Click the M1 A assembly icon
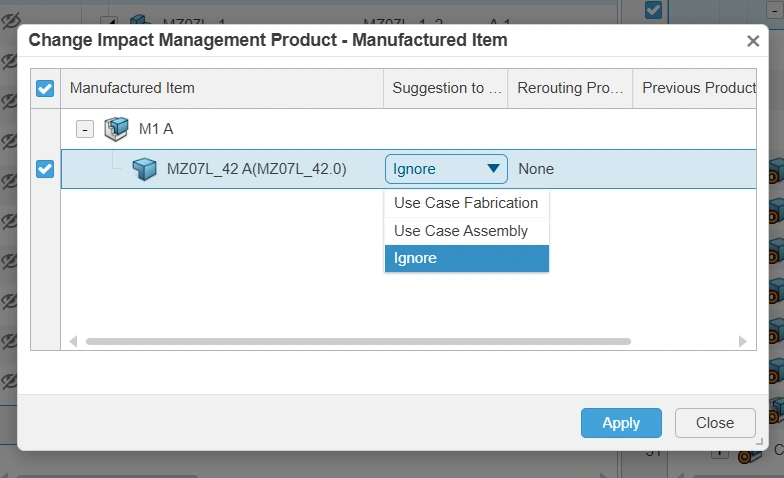Viewport: 784px width, 478px height. tap(117, 129)
